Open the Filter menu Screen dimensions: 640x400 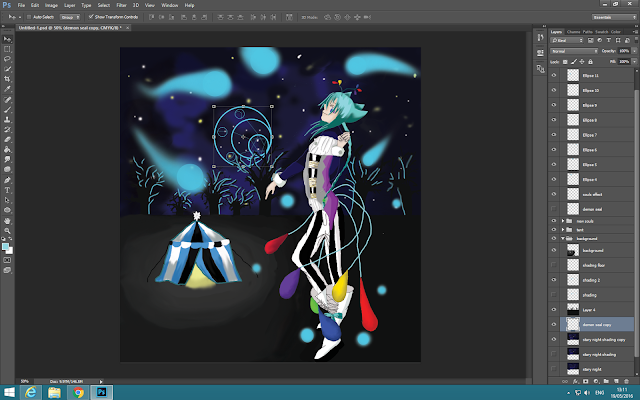coord(121,5)
